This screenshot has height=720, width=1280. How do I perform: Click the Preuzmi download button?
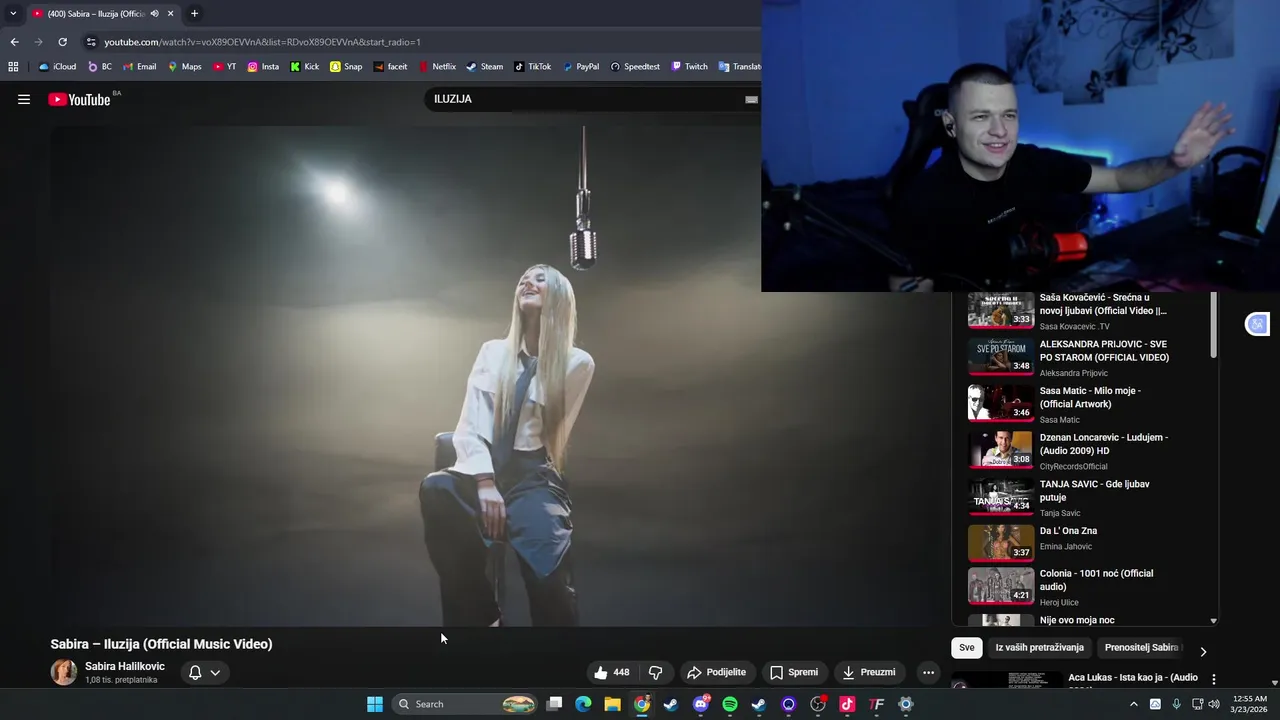(869, 672)
